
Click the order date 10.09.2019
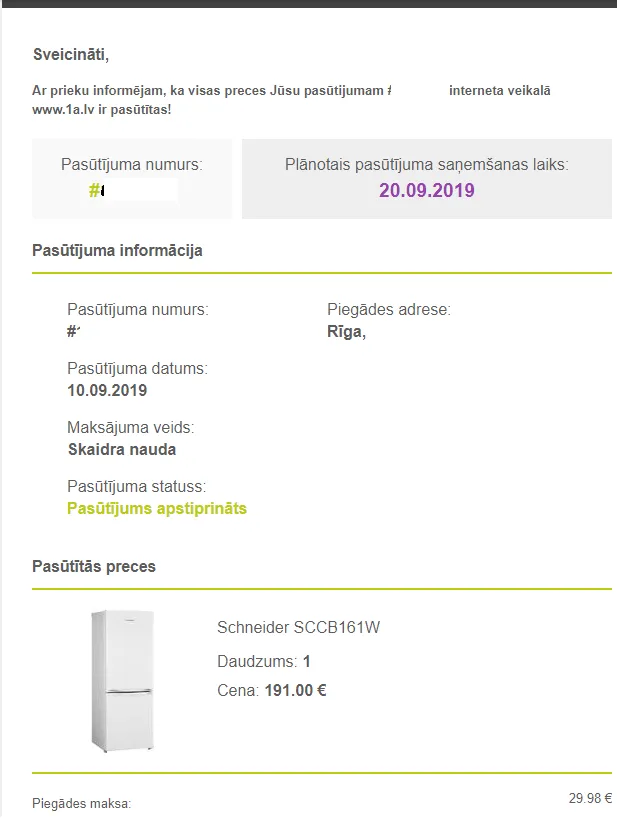(107, 390)
